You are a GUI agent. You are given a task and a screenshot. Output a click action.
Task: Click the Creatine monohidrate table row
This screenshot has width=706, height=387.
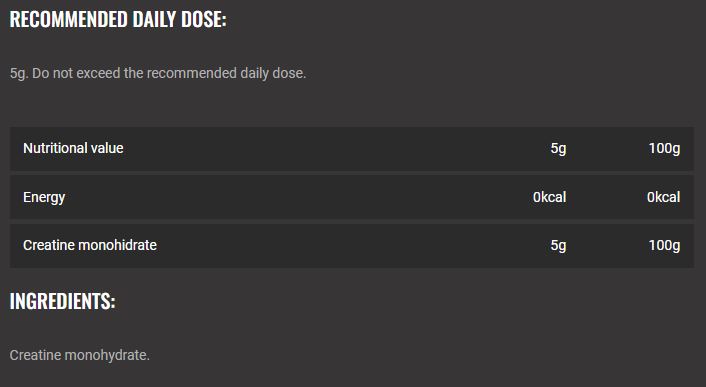tap(352, 246)
